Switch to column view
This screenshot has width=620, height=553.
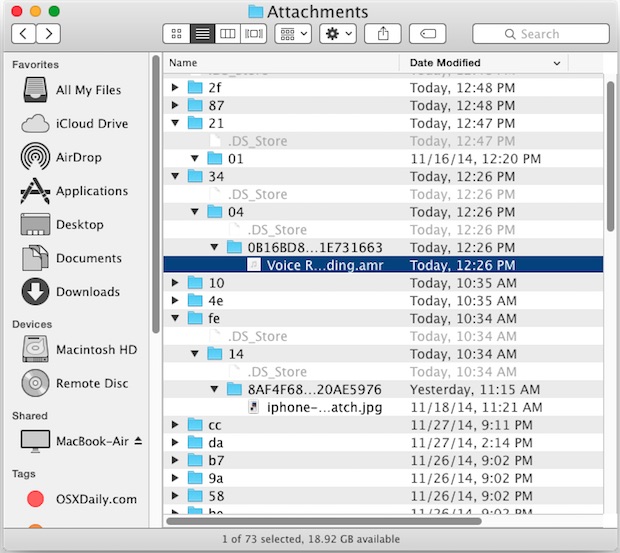(228, 34)
